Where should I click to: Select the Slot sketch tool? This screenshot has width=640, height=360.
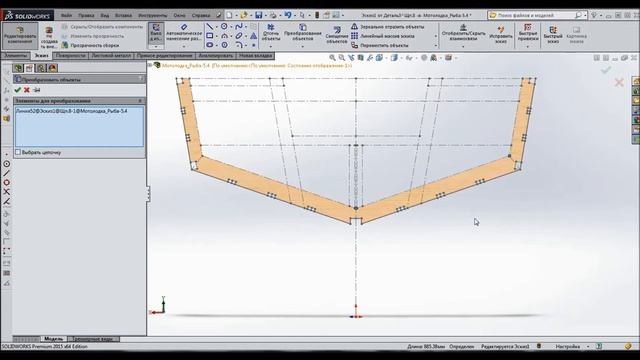[x=210, y=45]
